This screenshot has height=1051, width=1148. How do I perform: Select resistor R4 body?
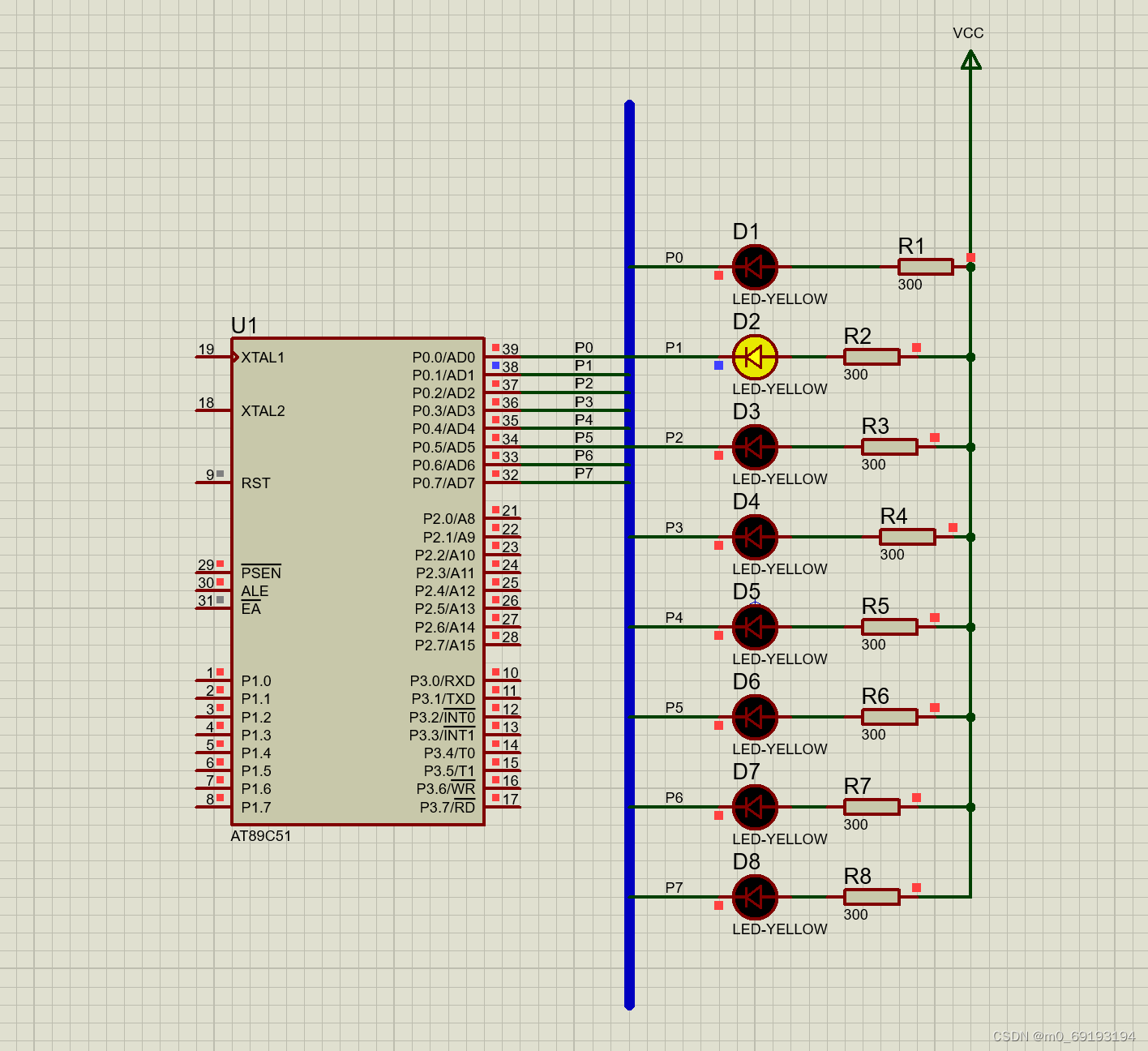point(907,537)
